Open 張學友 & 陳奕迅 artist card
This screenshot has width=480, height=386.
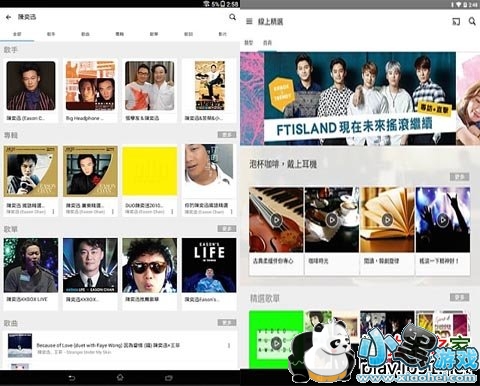[x=149, y=91]
